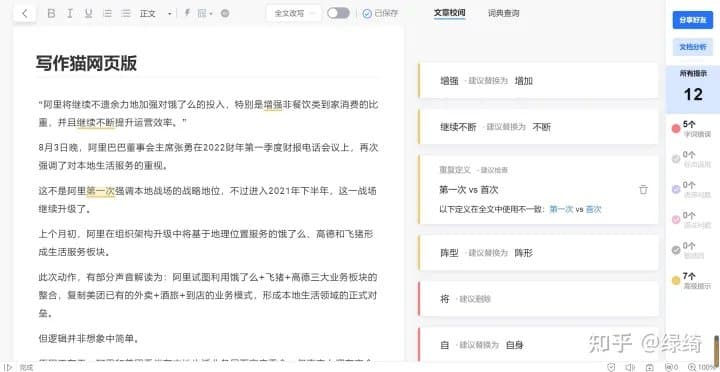The image size is (720, 372).
Task: Click the 100% zoom control
Action: [703, 367]
